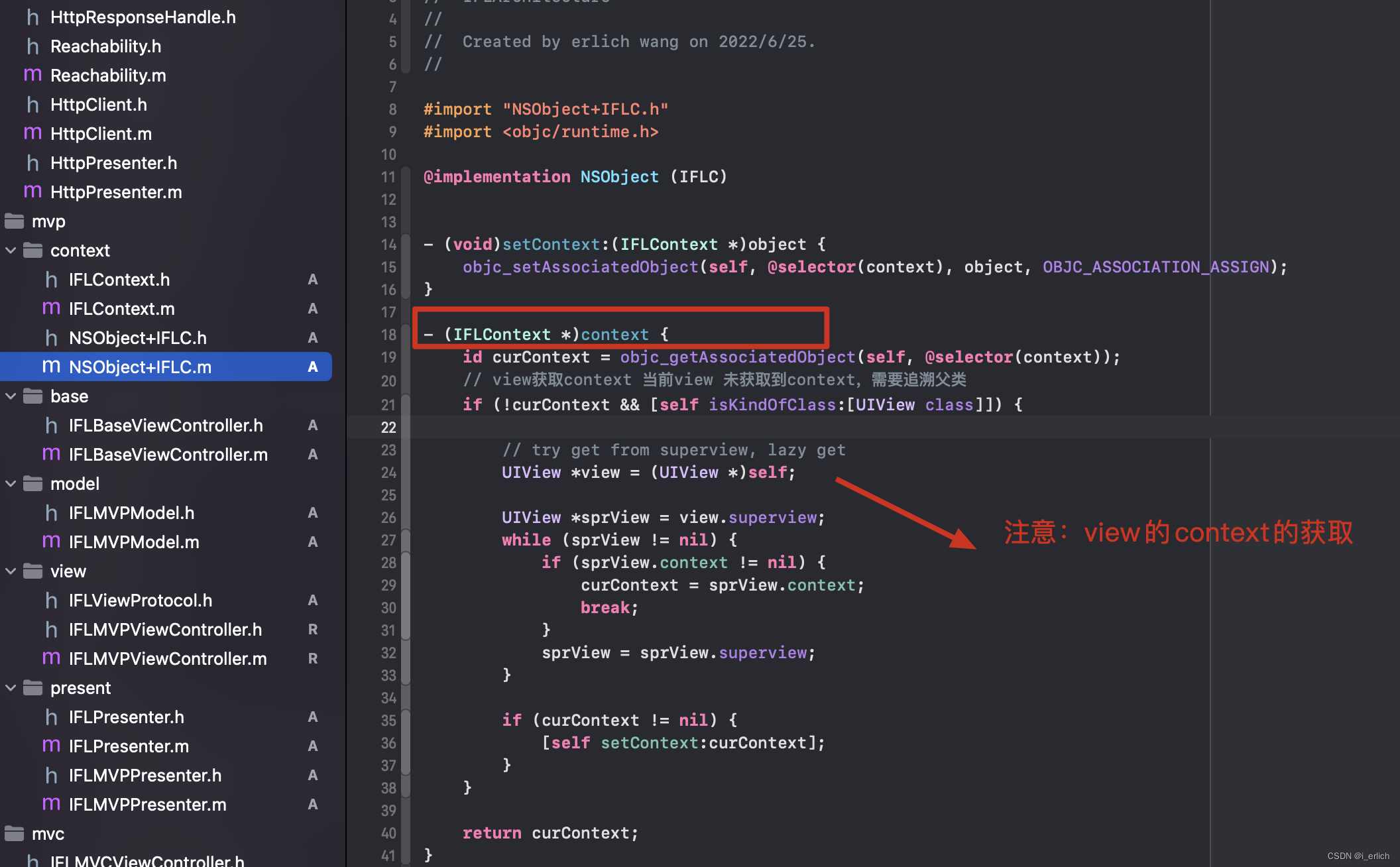The height and width of the screenshot is (867, 1400).
Task: Collapse the context folder
Action: [11, 250]
